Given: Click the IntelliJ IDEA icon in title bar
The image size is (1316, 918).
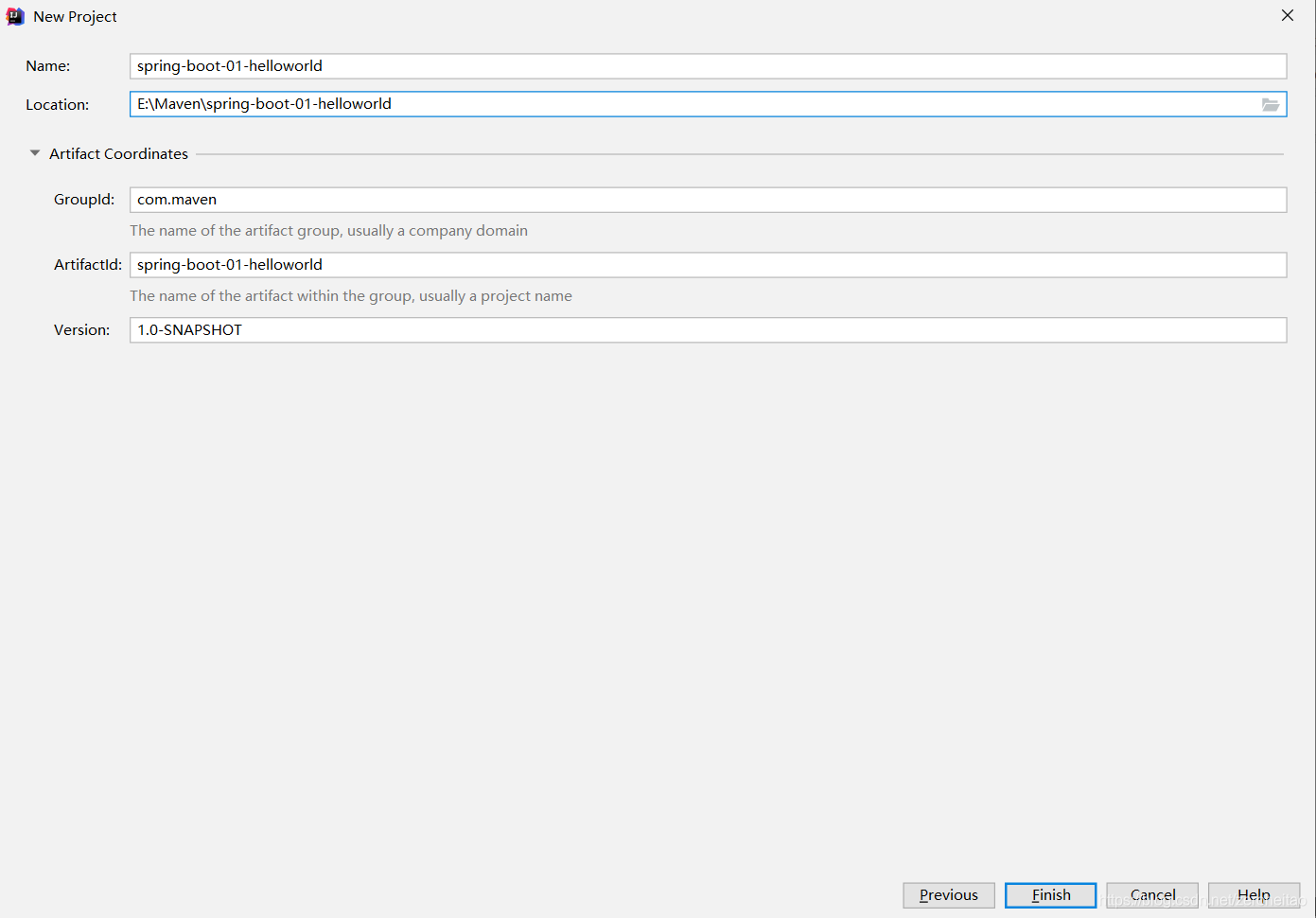Looking at the screenshot, I should coord(15,16).
